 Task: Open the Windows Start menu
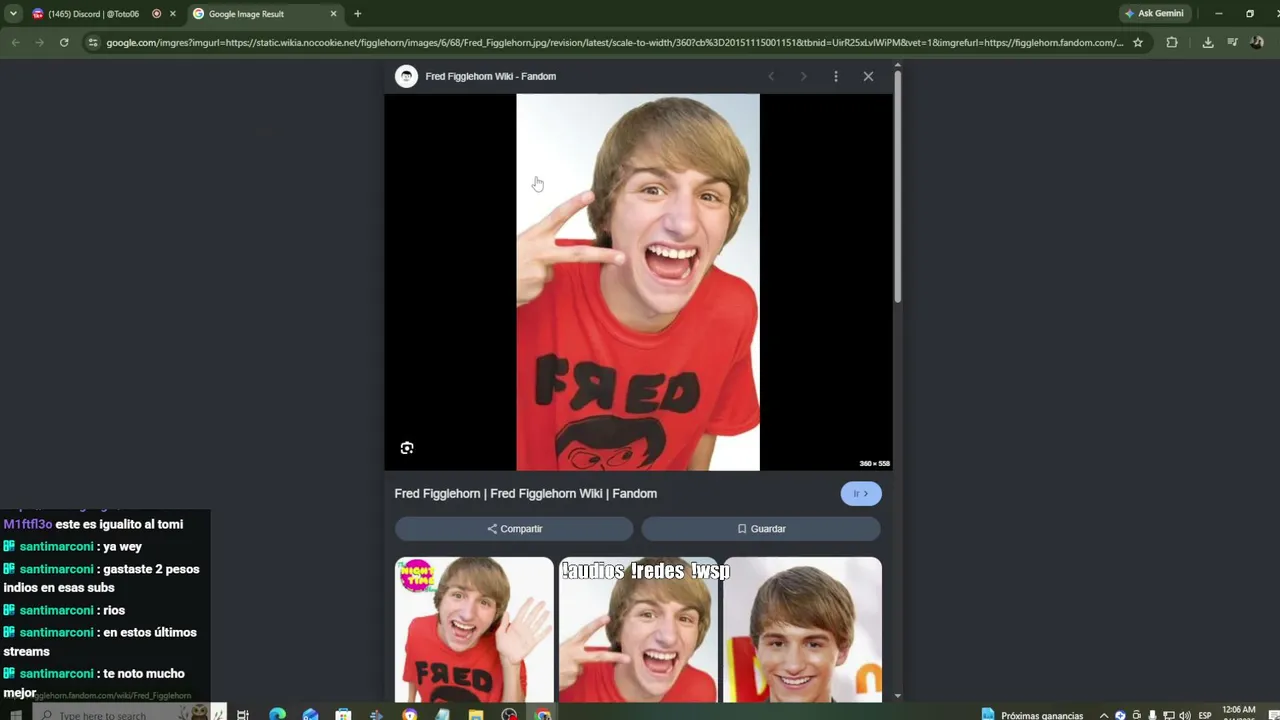[15, 715]
